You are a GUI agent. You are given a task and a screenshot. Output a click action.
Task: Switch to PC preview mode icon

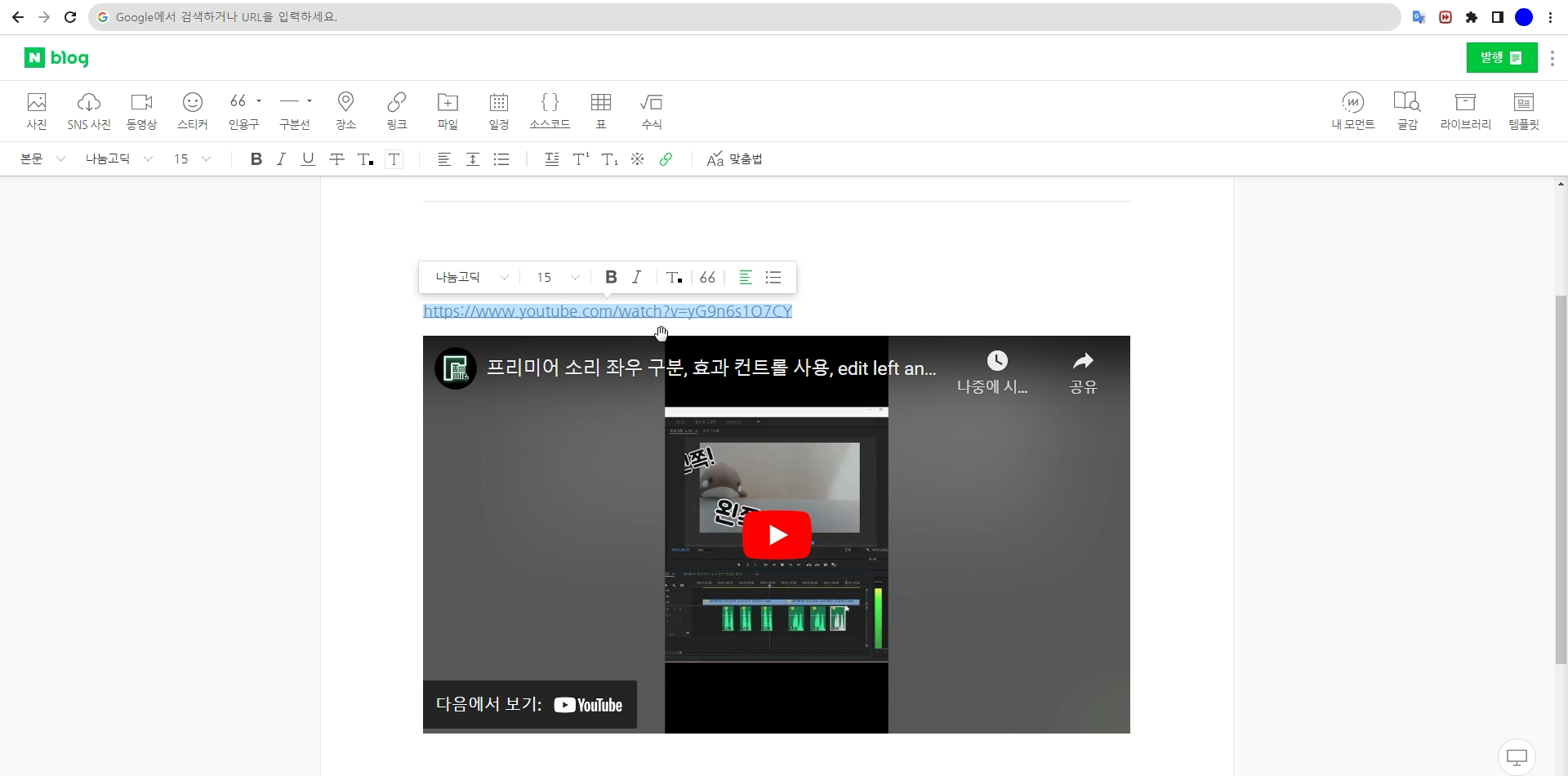click(x=1517, y=757)
